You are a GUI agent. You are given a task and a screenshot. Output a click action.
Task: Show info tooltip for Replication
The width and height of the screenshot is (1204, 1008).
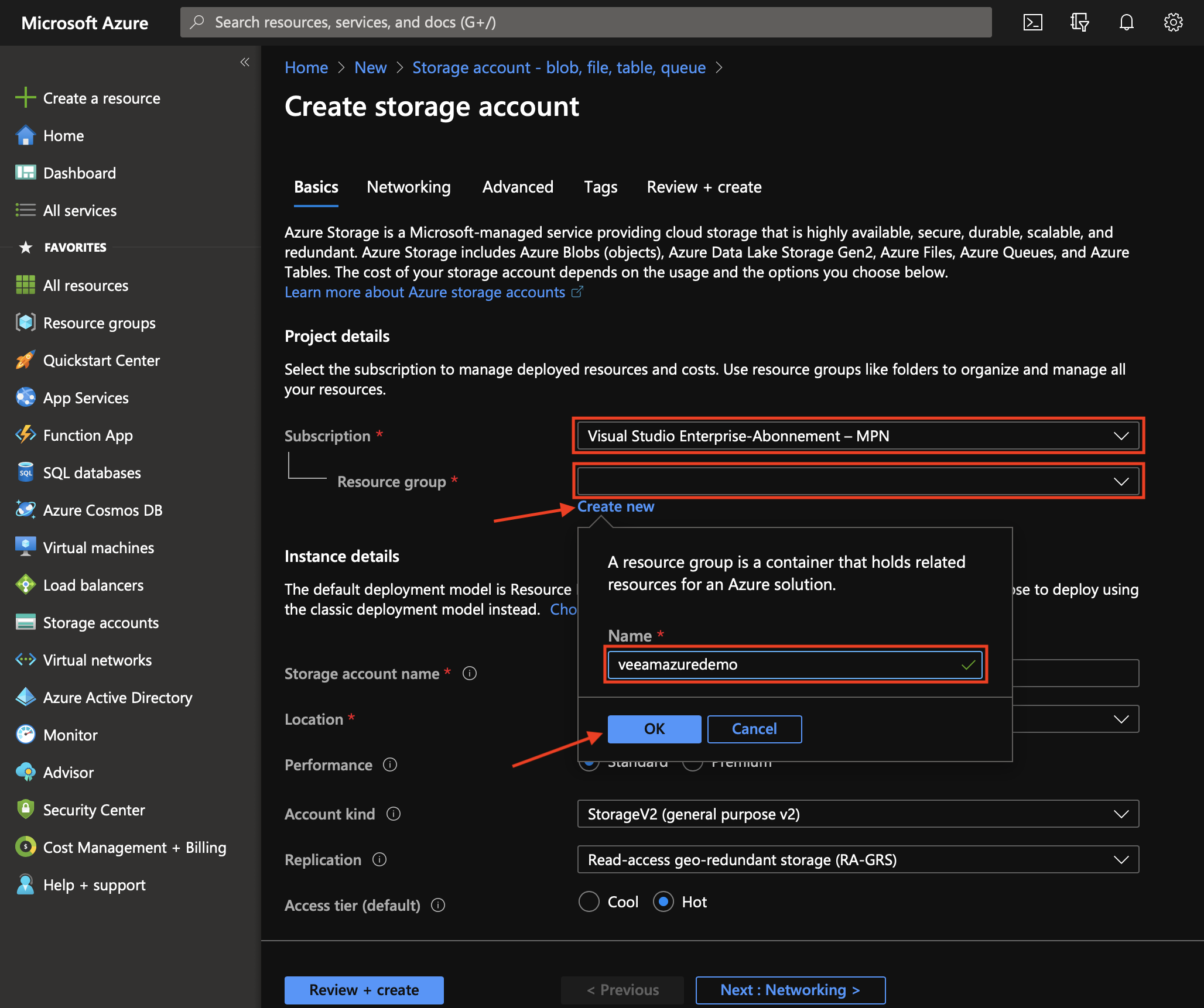pyautogui.click(x=379, y=859)
